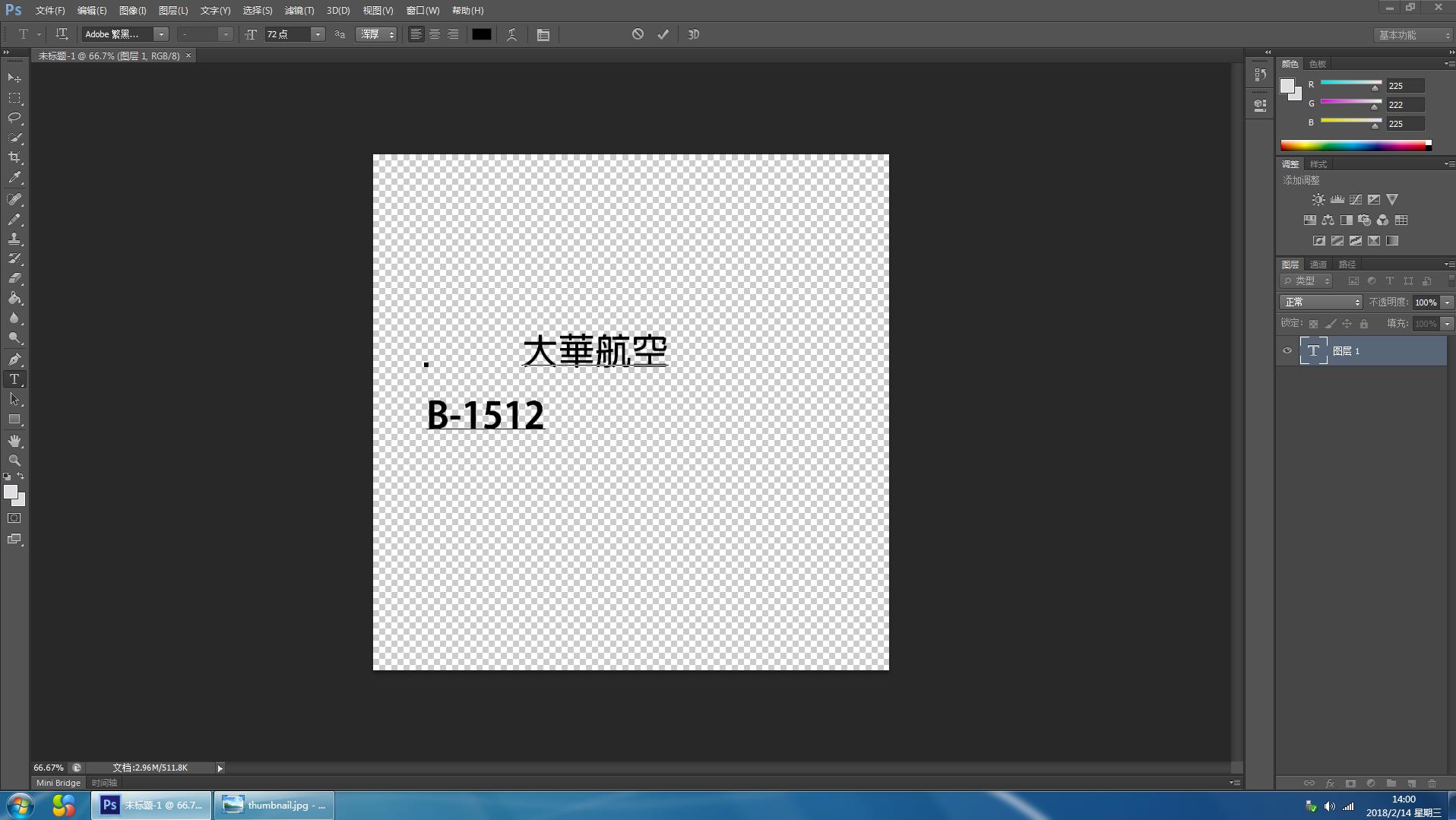The height and width of the screenshot is (820, 1456).
Task: Select the Brush tool
Action: point(13,220)
